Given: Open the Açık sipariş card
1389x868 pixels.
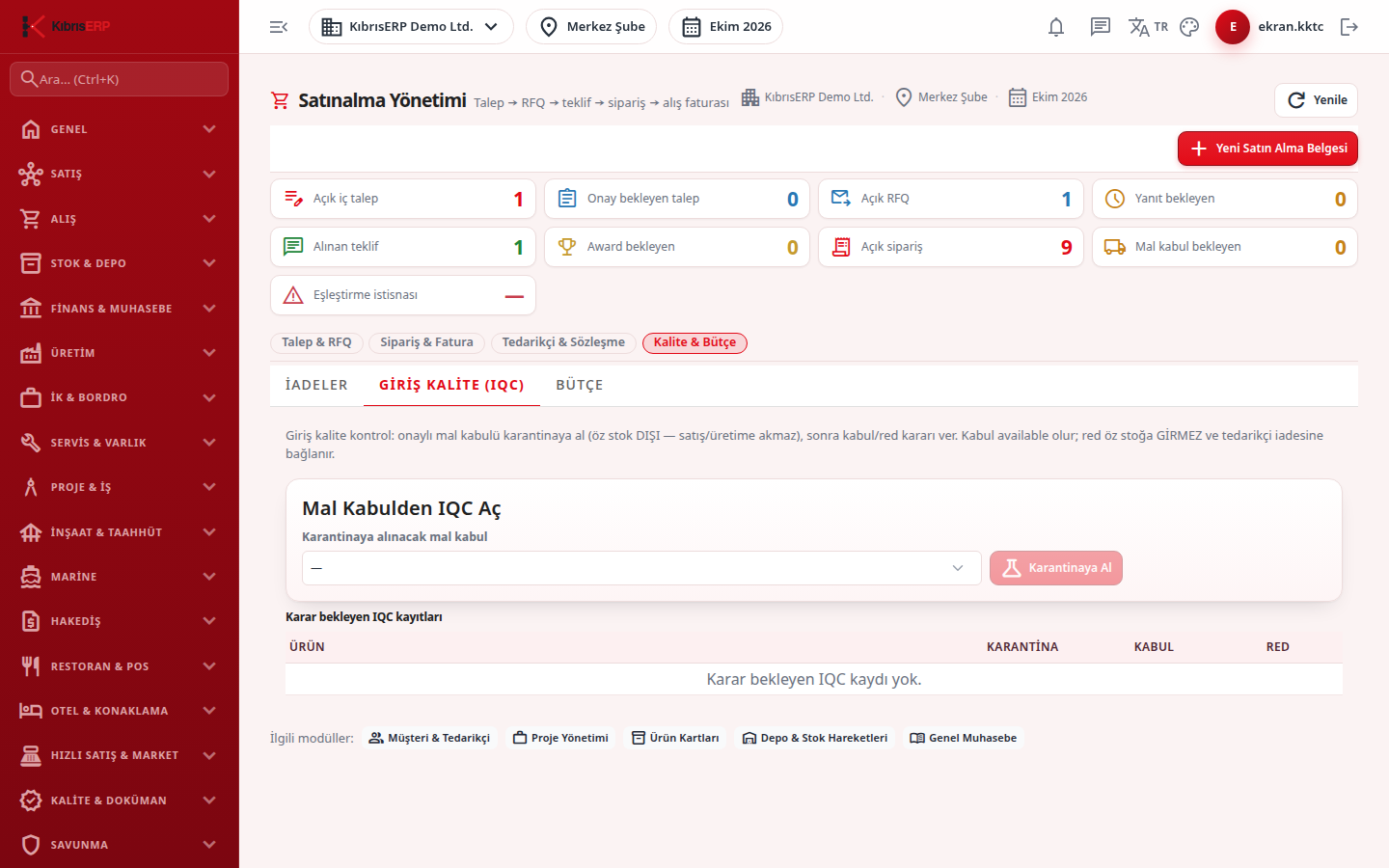Looking at the screenshot, I should click(951, 247).
